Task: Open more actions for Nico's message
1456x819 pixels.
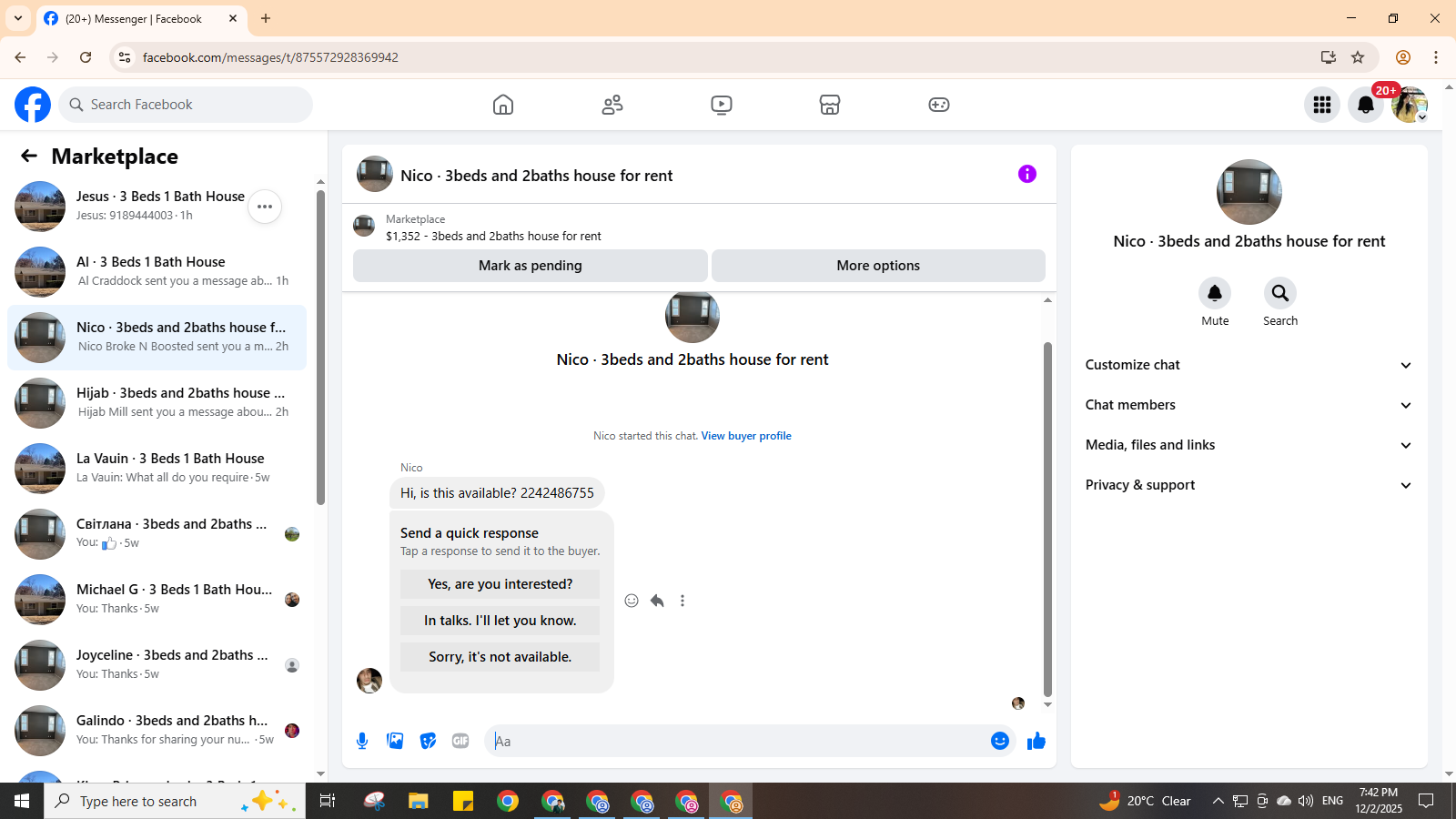Action: tap(682, 601)
